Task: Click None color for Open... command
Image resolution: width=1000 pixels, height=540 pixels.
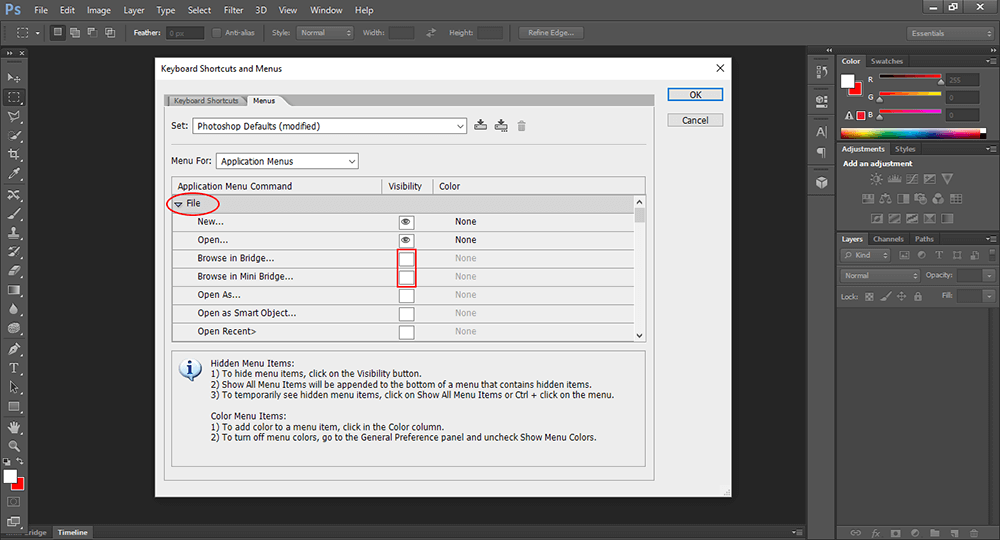Action: click(466, 240)
